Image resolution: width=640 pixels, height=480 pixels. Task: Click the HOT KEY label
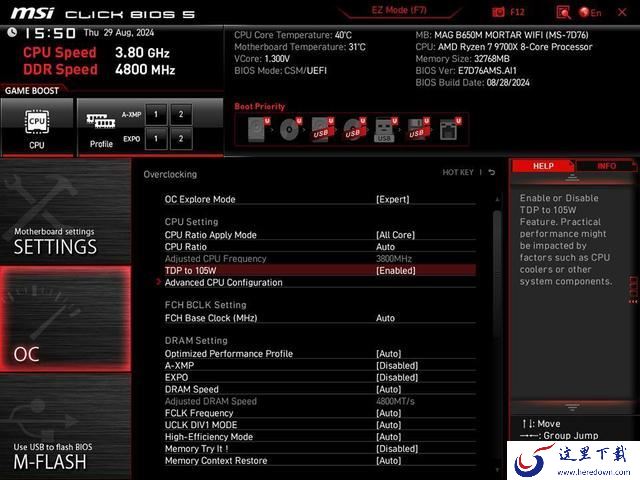coord(458,172)
